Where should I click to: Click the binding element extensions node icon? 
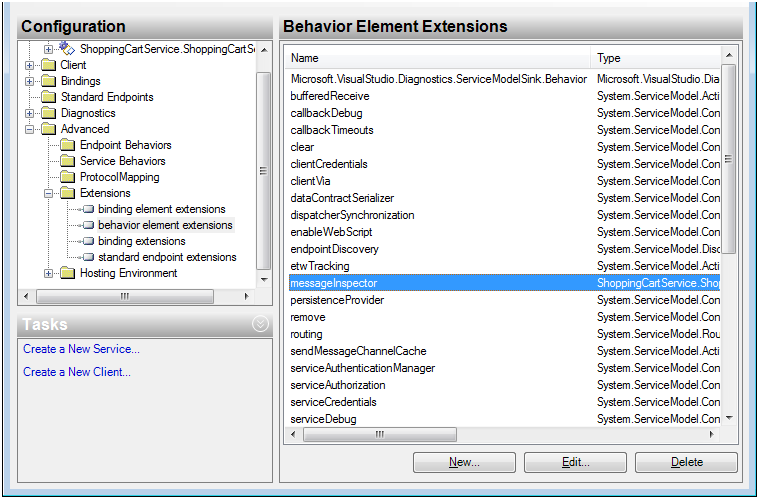pyautogui.click(x=88, y=209)
